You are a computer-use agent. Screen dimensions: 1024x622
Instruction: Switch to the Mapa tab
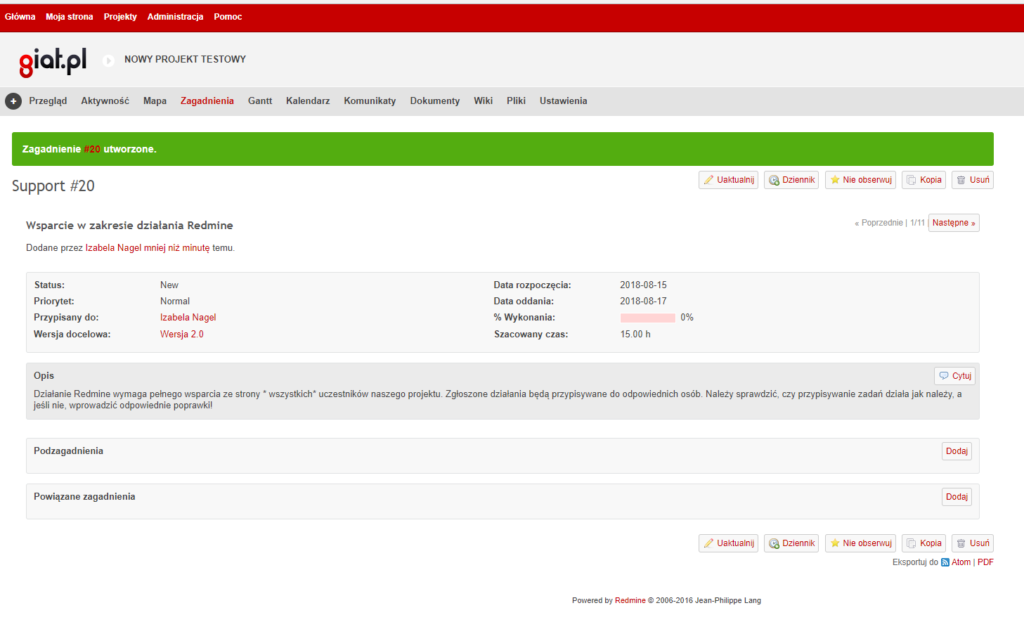click(155, 101)
